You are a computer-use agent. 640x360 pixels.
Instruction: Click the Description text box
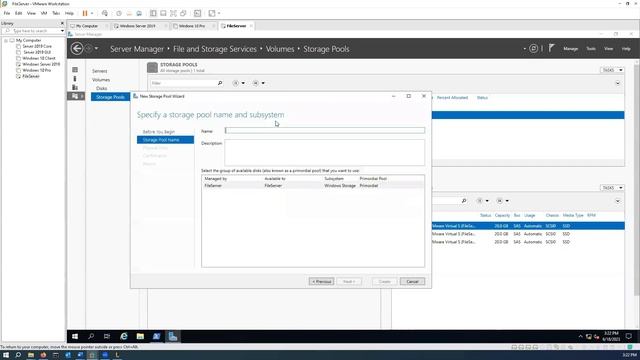coord(325,152)
